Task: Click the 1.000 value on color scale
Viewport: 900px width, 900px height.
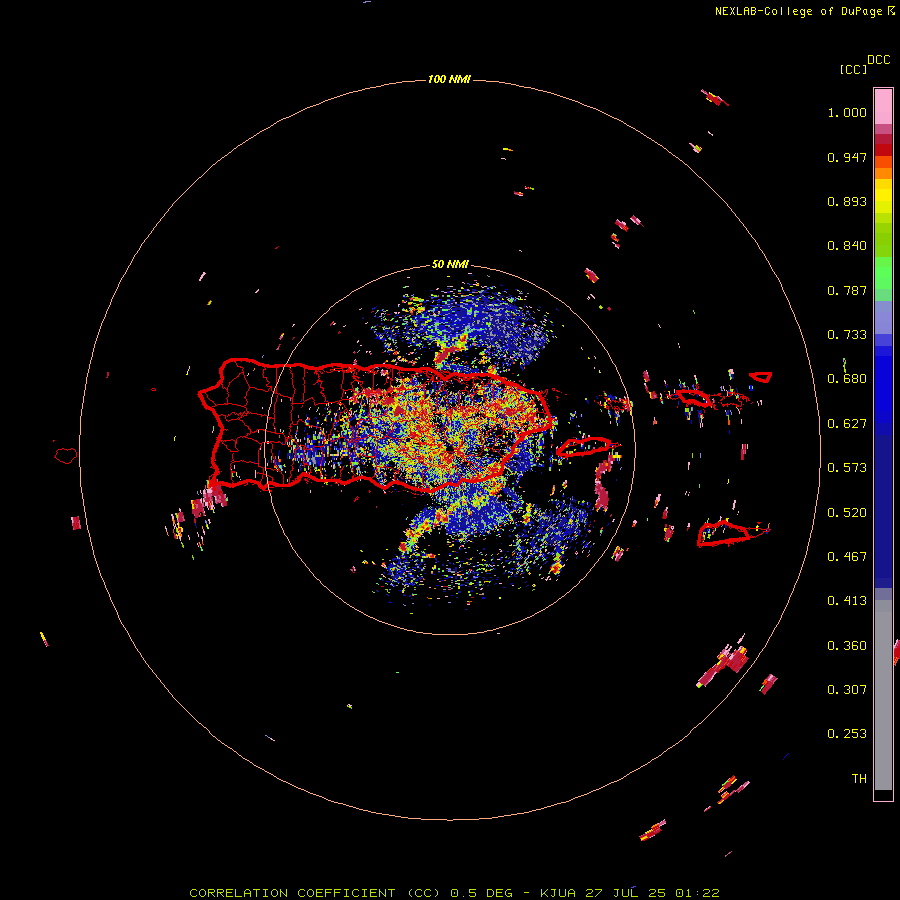Action: pyautogui.click(x=847, y=112)
